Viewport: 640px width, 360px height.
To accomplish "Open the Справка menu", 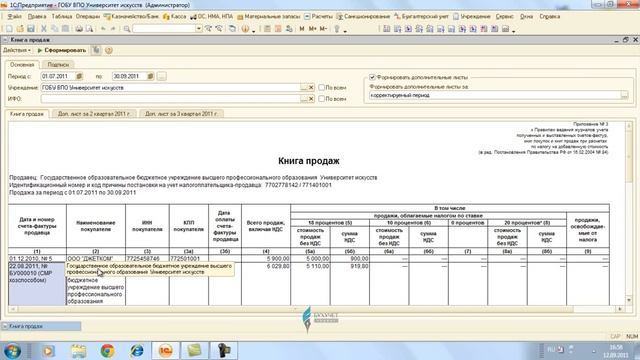I will 549,17.
